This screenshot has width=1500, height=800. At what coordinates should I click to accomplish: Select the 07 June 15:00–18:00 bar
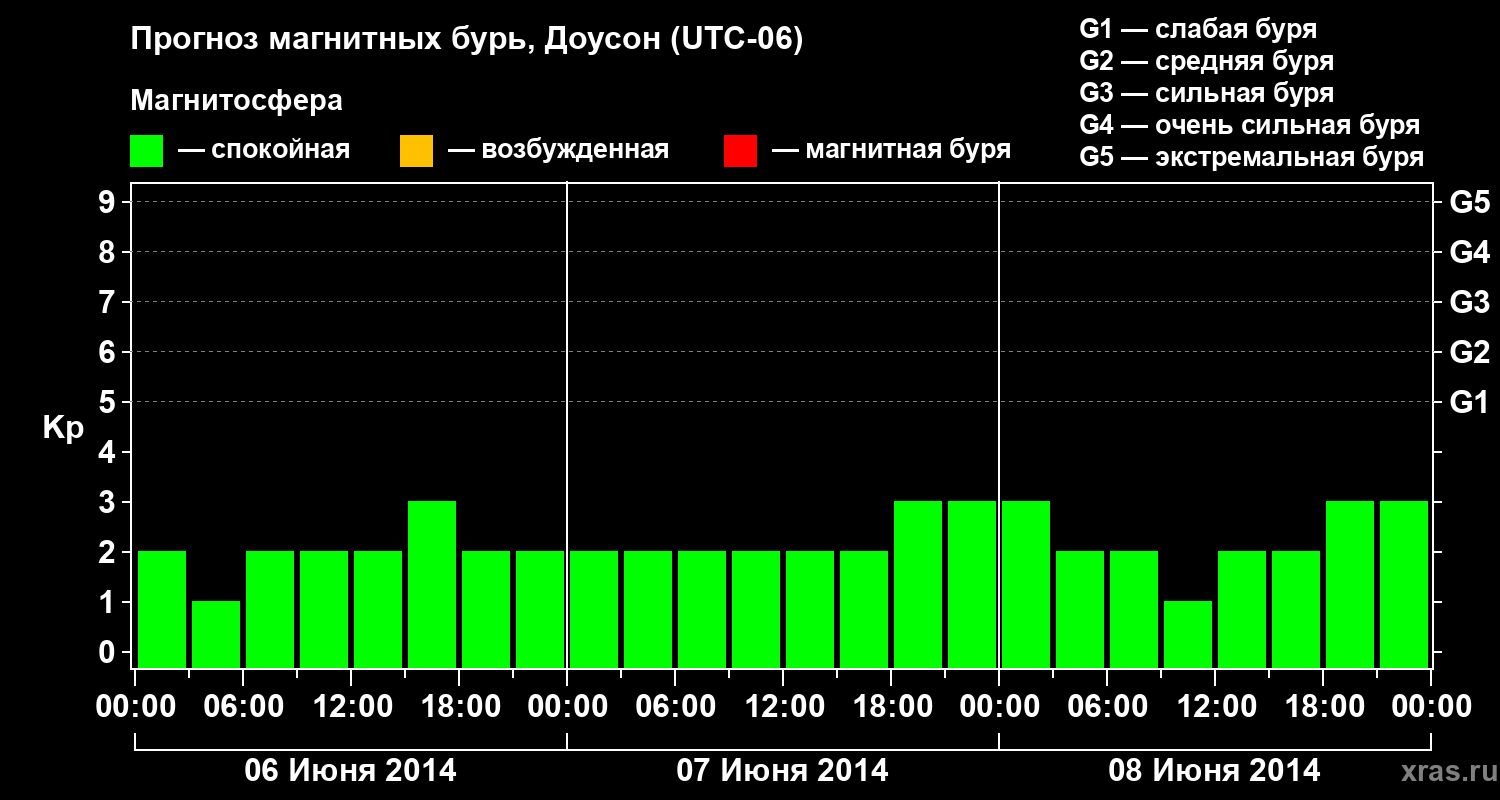[864, 609]
